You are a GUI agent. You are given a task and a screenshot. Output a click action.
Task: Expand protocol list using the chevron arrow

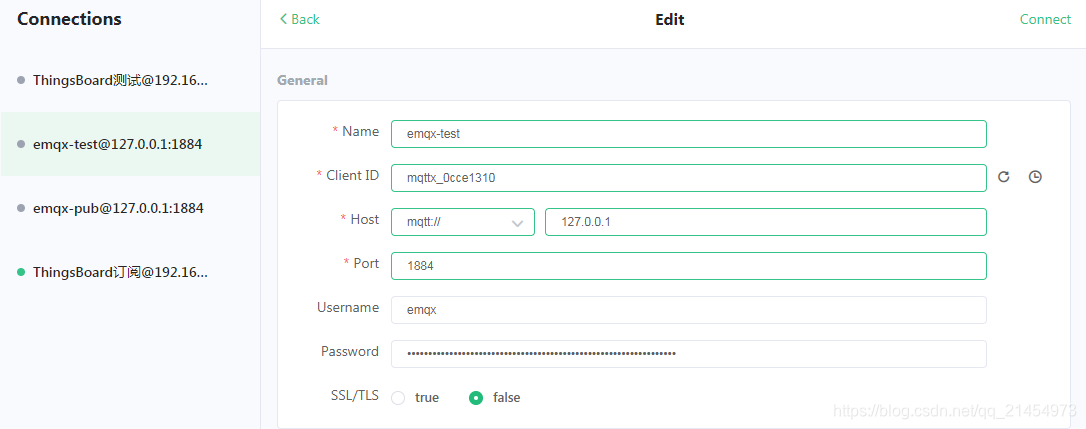tap(517, 223)
